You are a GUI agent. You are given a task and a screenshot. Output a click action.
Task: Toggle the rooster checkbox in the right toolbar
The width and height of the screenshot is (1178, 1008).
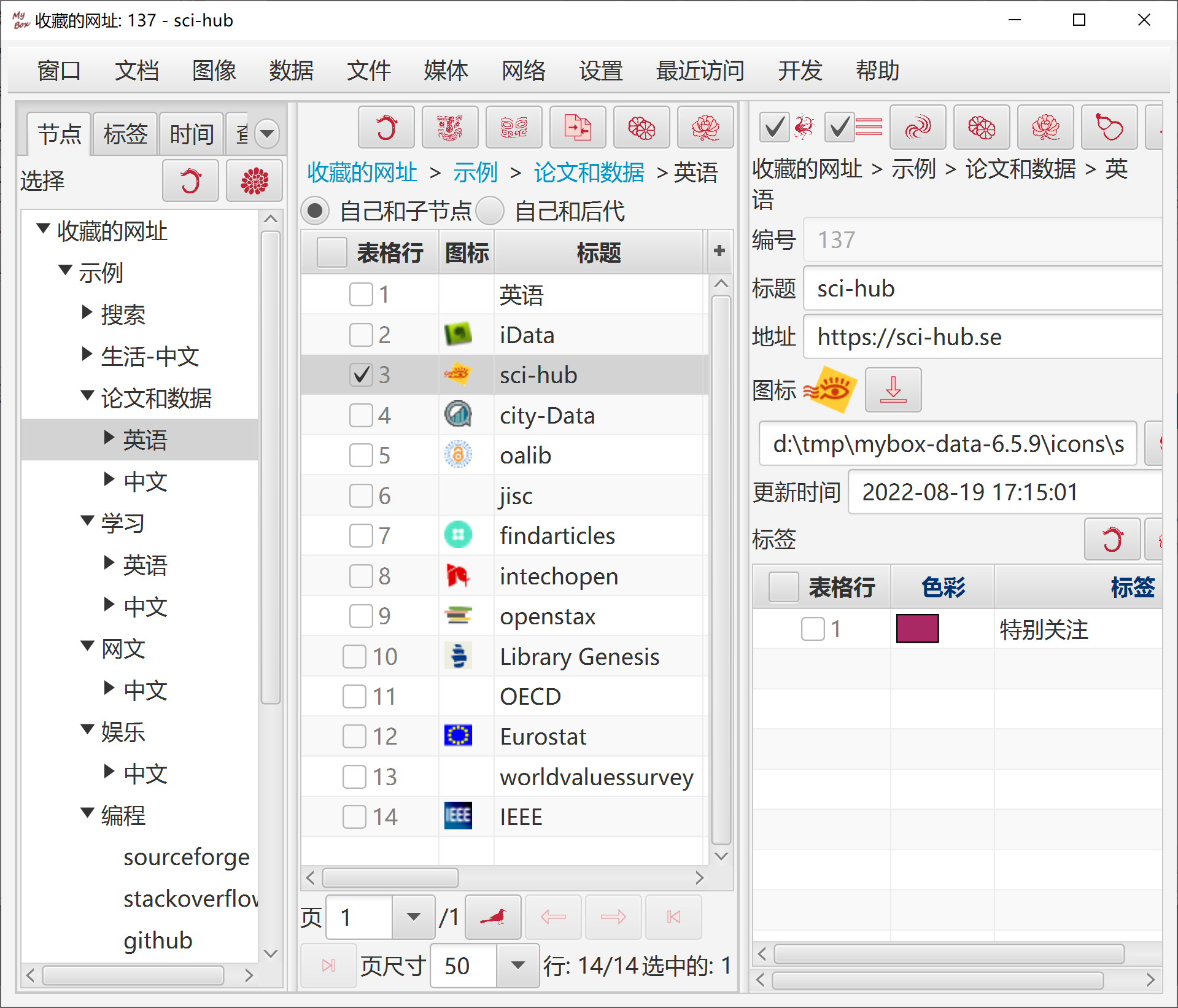775,128
